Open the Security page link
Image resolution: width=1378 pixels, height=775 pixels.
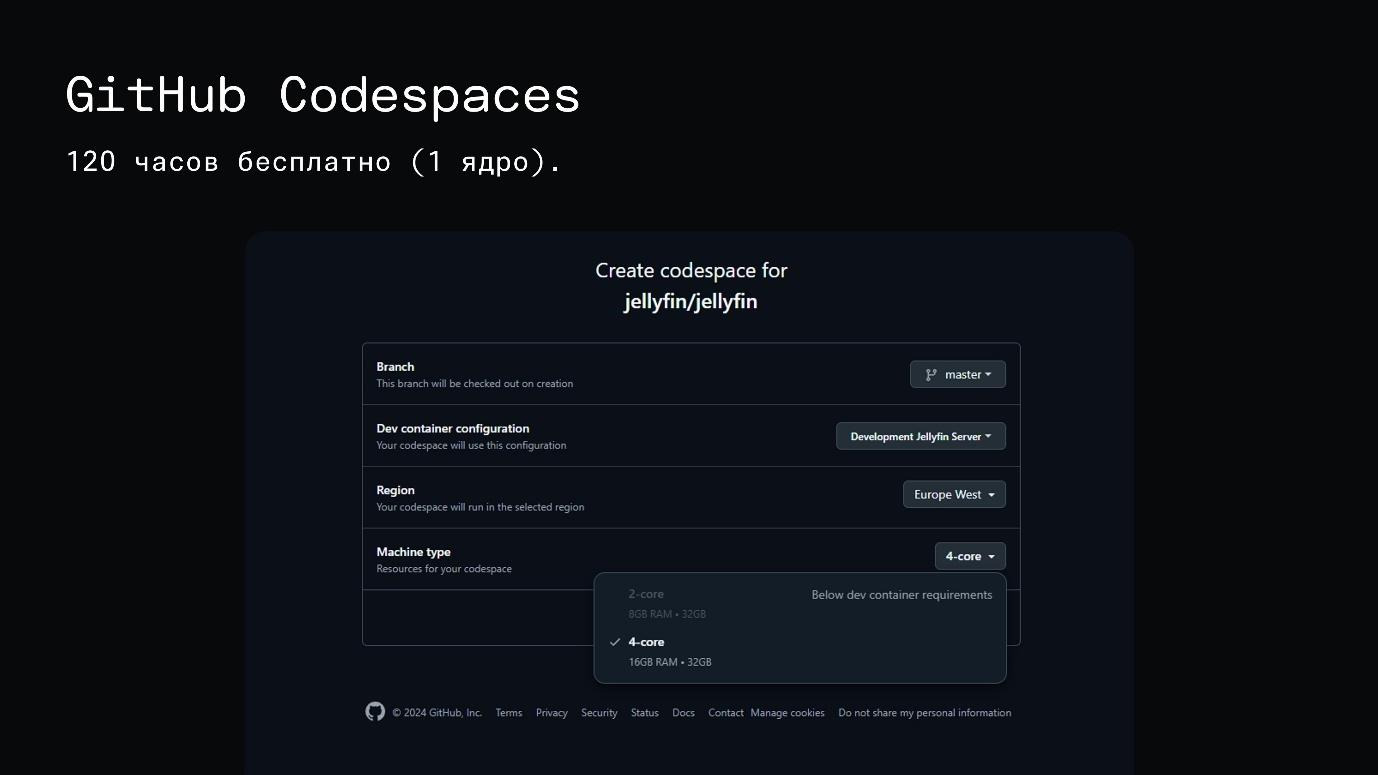tap(599, 712)
